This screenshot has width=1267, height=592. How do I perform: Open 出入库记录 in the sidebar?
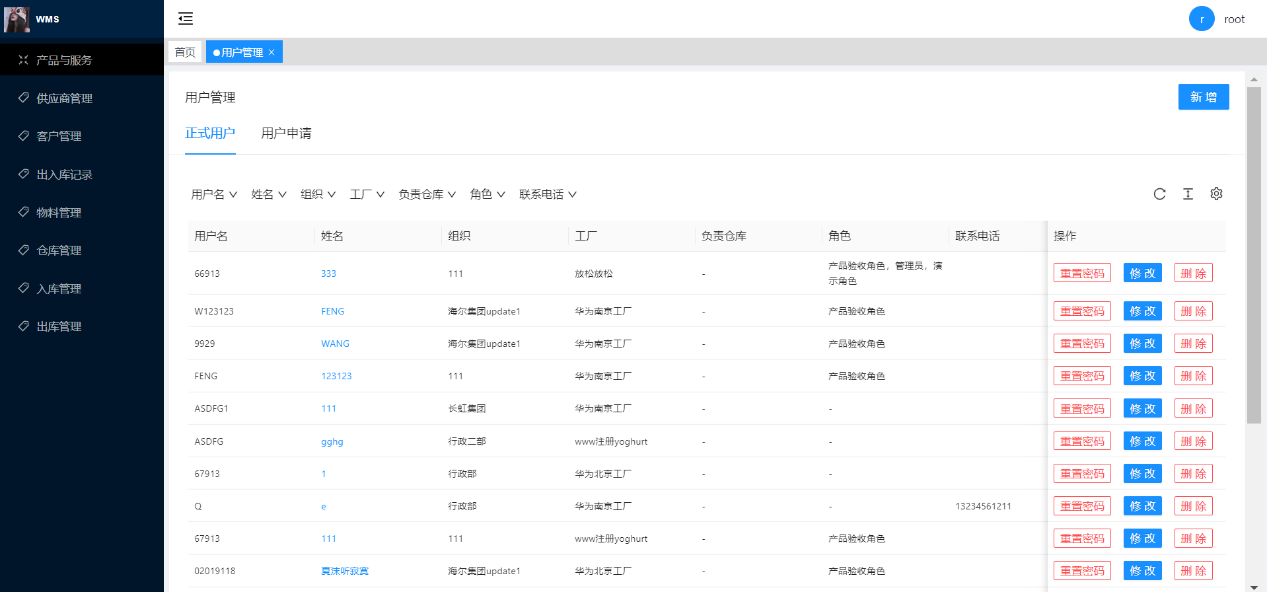tap(64, 174)
